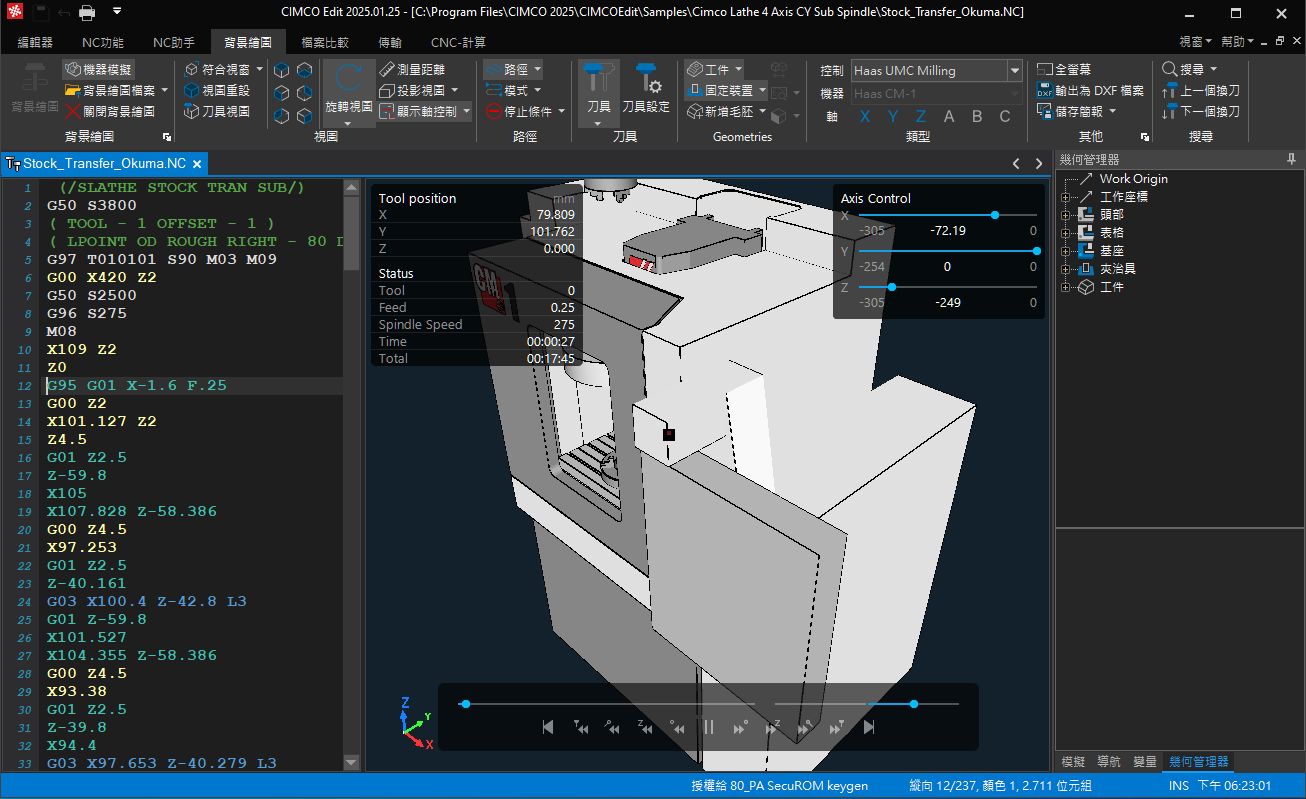The width and height of the screenshot is (1306, 799).
Task: Toggle the X axis in 軸 row
Action: 865,116
